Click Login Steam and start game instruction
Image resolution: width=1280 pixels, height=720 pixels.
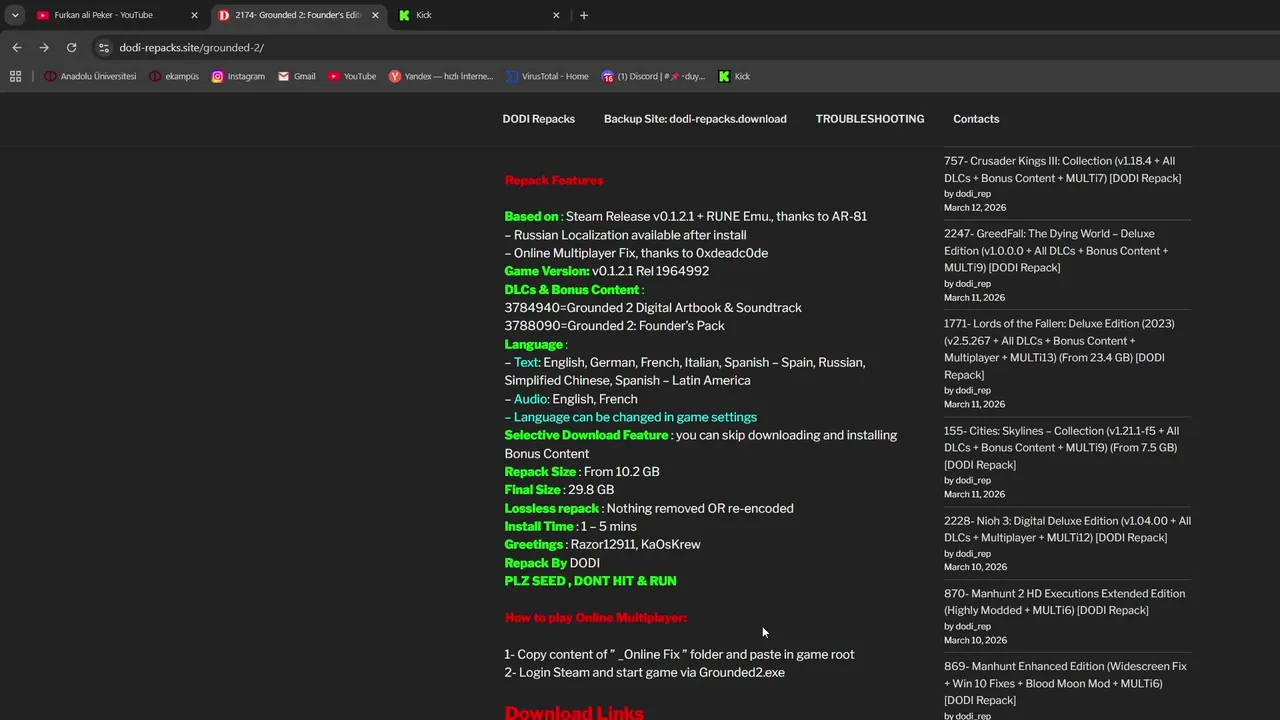click(x=644, y=672)
